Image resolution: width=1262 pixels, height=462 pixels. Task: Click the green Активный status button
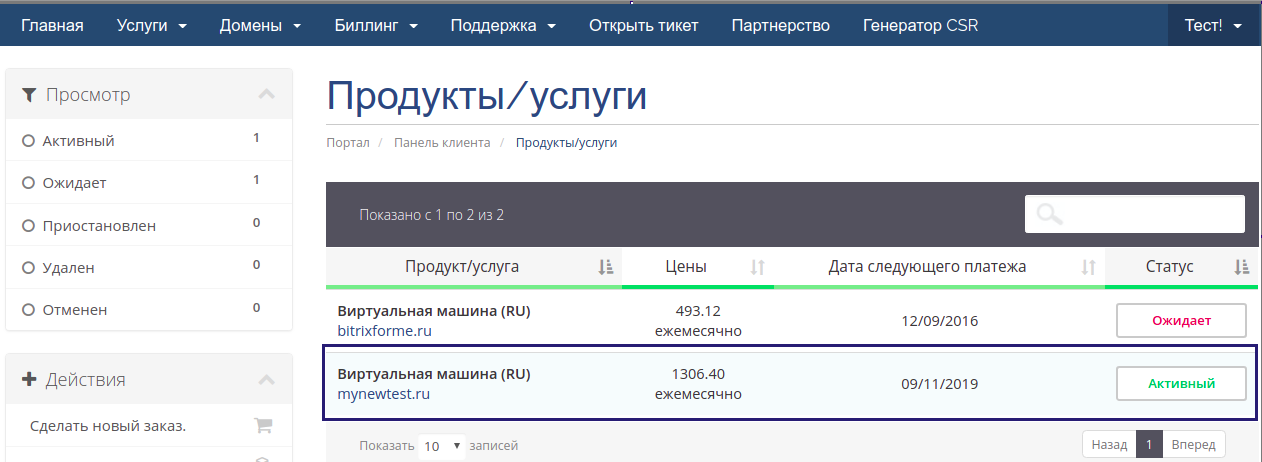click(1181, 383)
